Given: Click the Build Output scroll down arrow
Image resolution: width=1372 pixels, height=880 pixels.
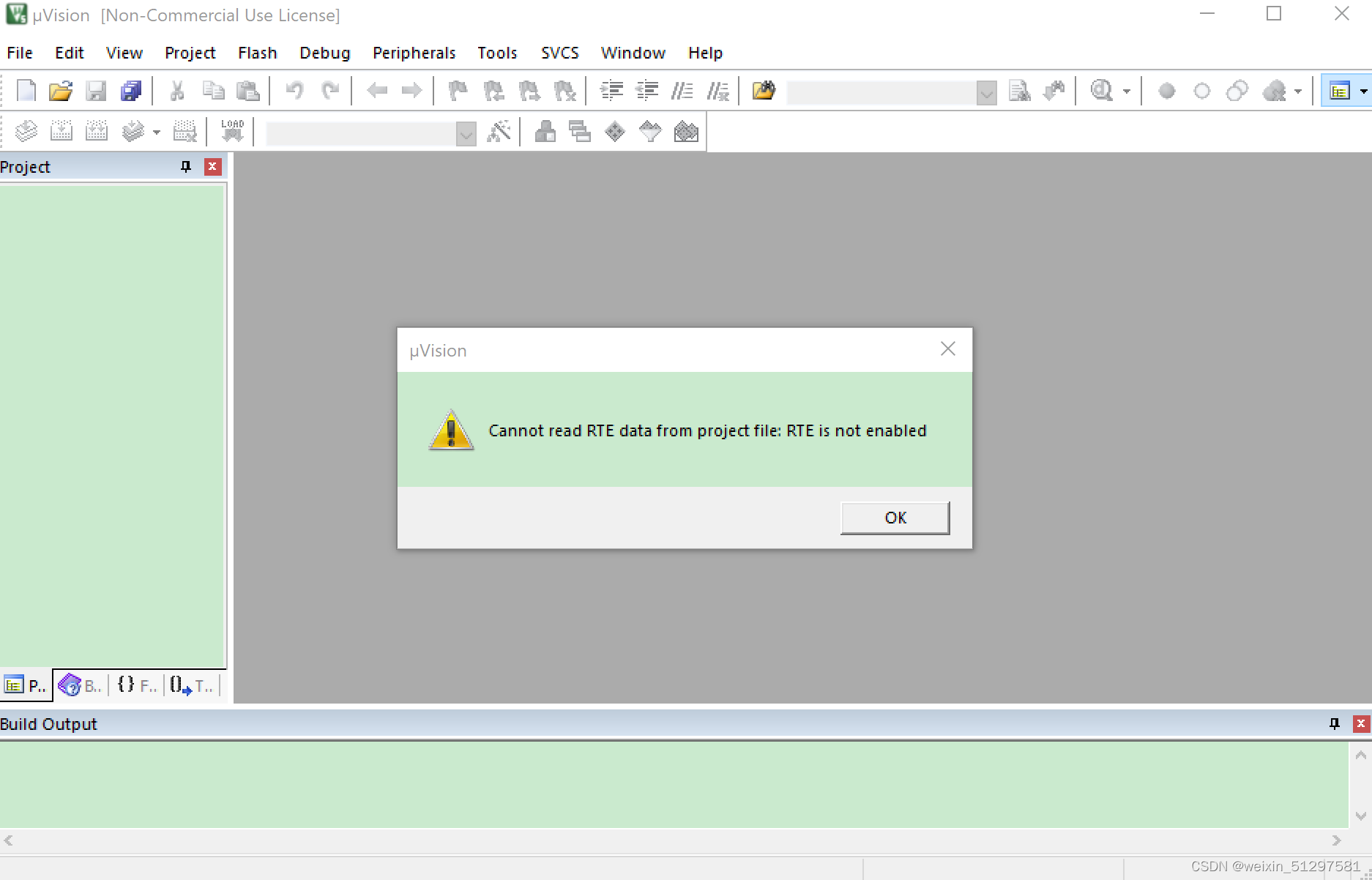Looking at the screenshot, I should pyautogui.click(x=1360, y=816).
